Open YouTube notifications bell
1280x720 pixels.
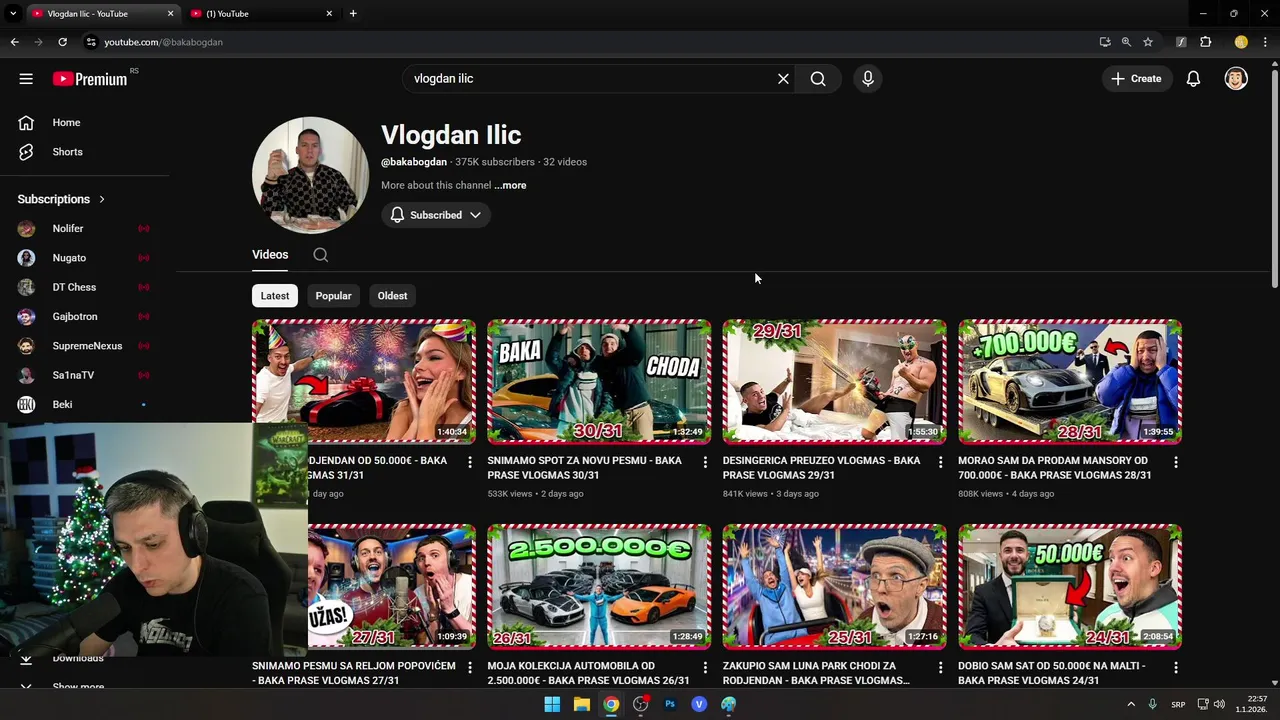(1193, 79)
